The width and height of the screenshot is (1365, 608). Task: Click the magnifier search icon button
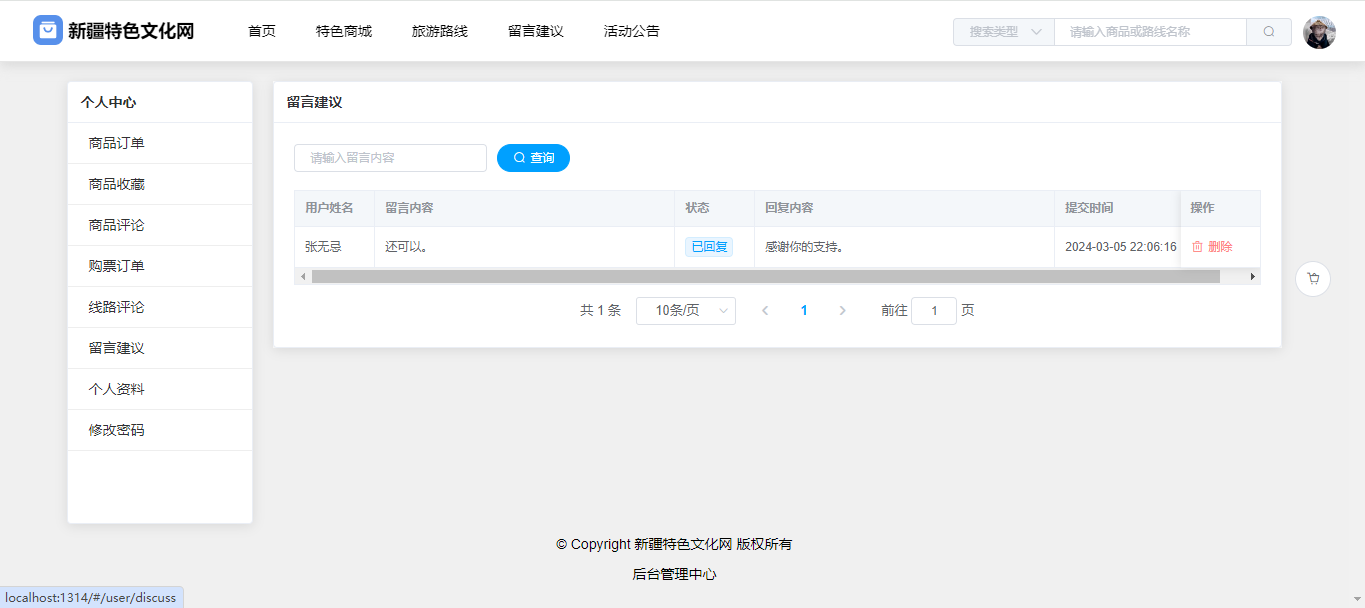click(1268, 32)
